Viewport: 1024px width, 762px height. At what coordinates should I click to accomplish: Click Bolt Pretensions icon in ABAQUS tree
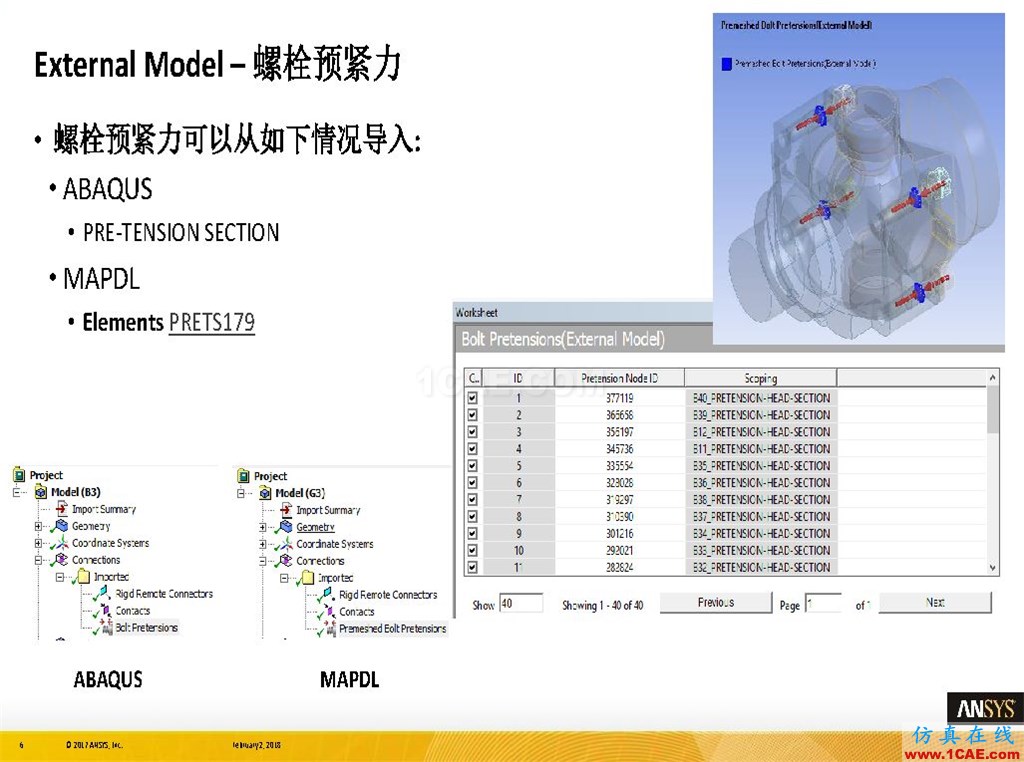(104, 627)
